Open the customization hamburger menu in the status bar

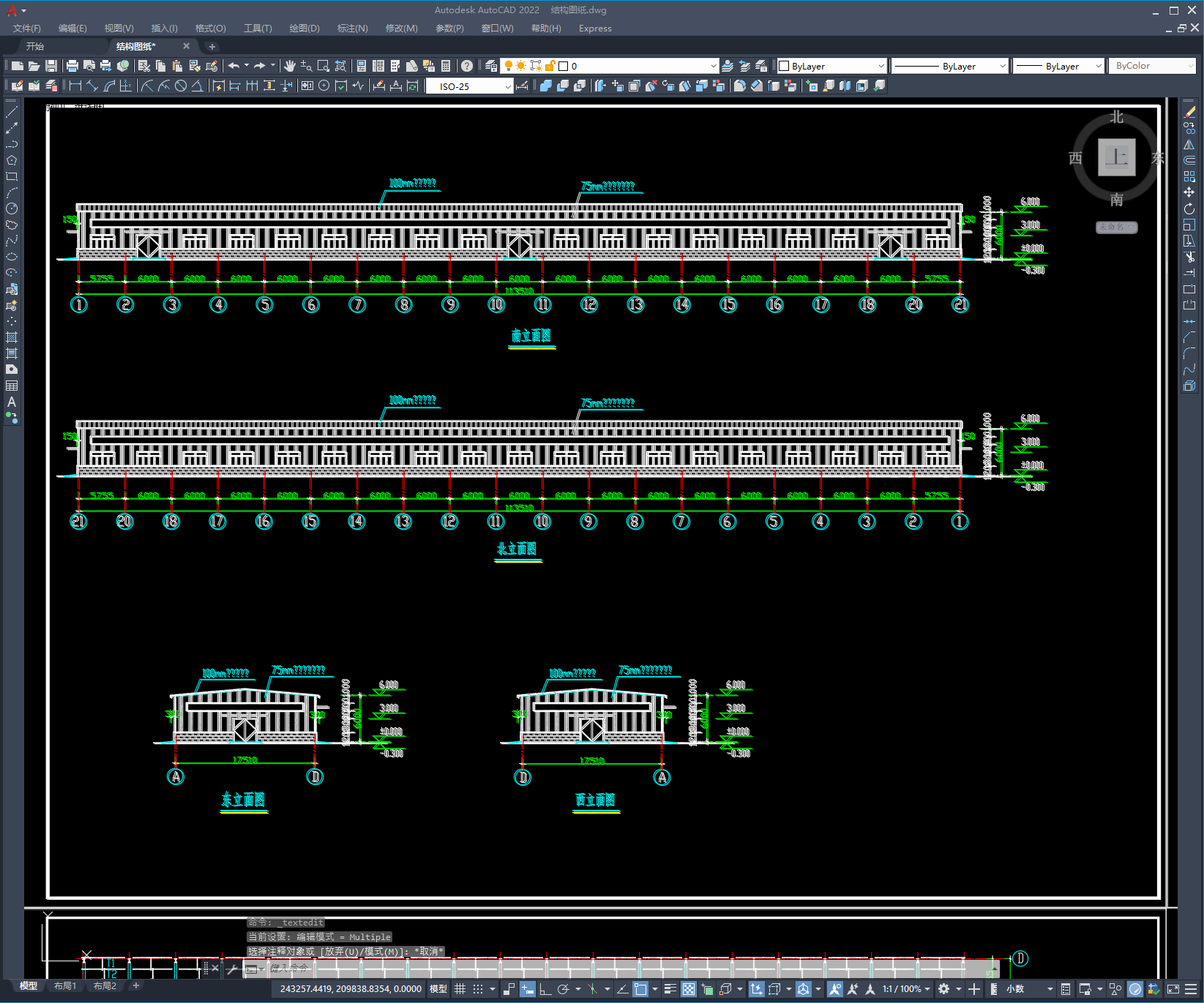pyautogui.click(x=1192, y=989)
